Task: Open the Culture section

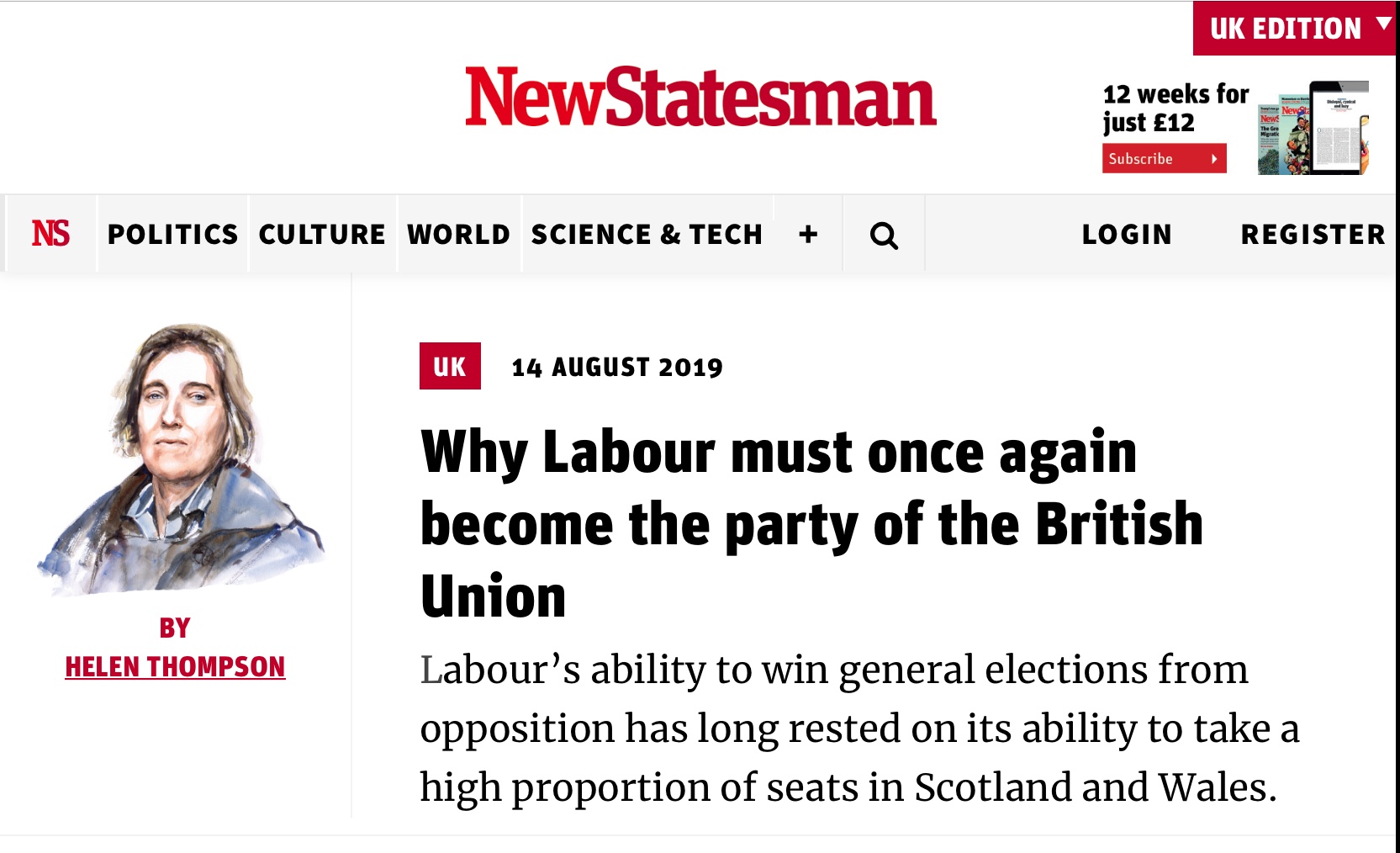Action: coord(322,234)
